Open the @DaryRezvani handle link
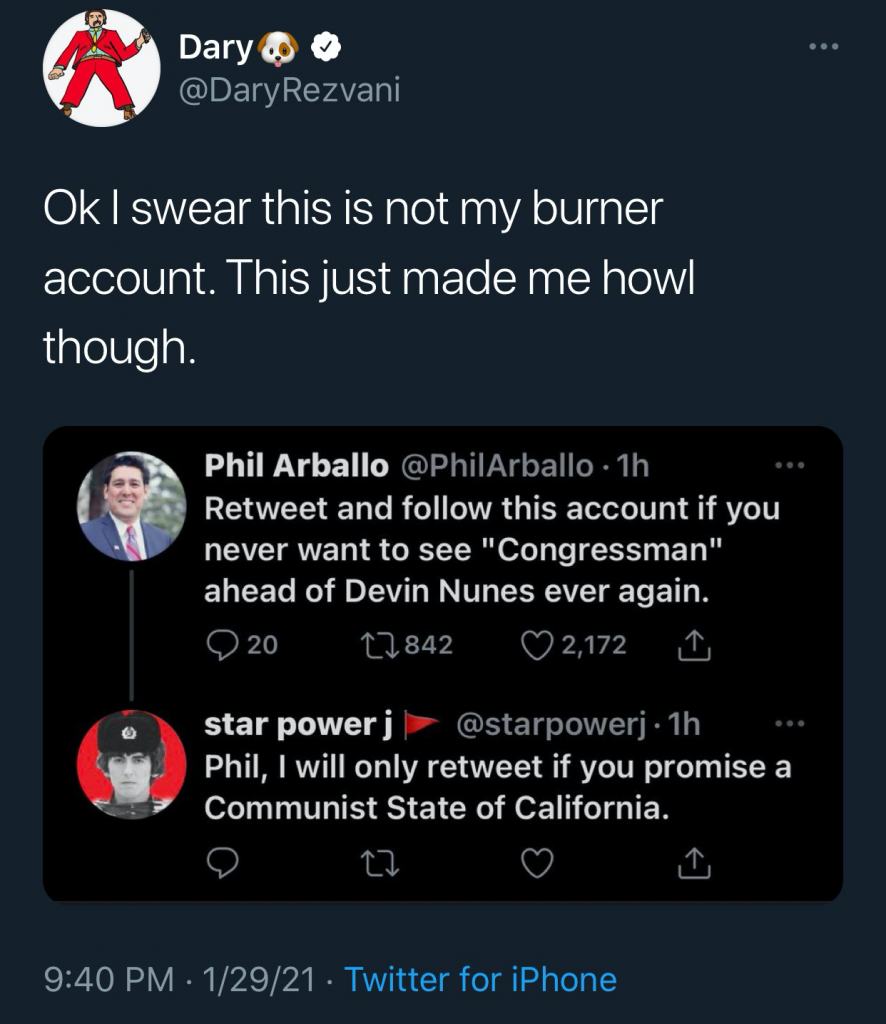886x1024 pixels. point(289,89)
